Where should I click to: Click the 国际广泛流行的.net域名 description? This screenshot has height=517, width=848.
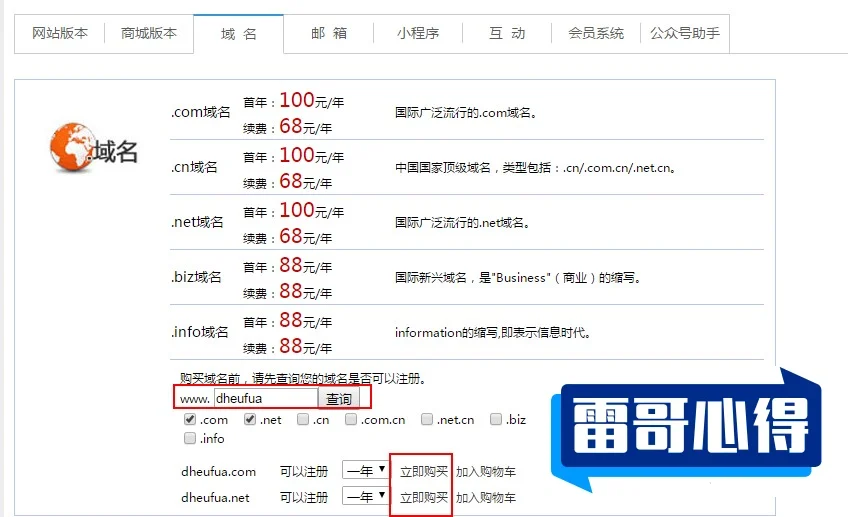[462, 222]
